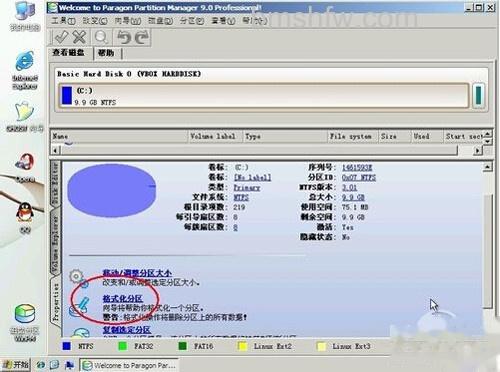Click the light green FAT32 legend swatch
The image size is (500, 372).
point(123,346)
